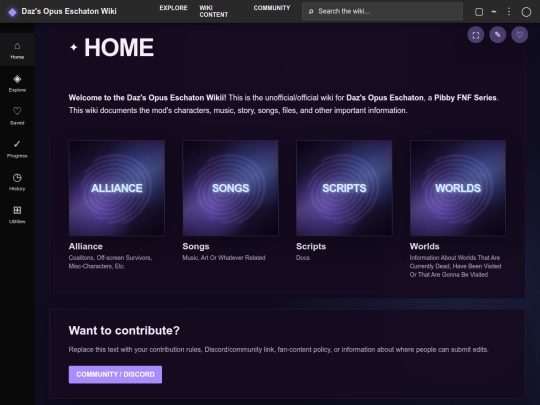
Task: Click the Worlds heading link
Action: [424, 247]
